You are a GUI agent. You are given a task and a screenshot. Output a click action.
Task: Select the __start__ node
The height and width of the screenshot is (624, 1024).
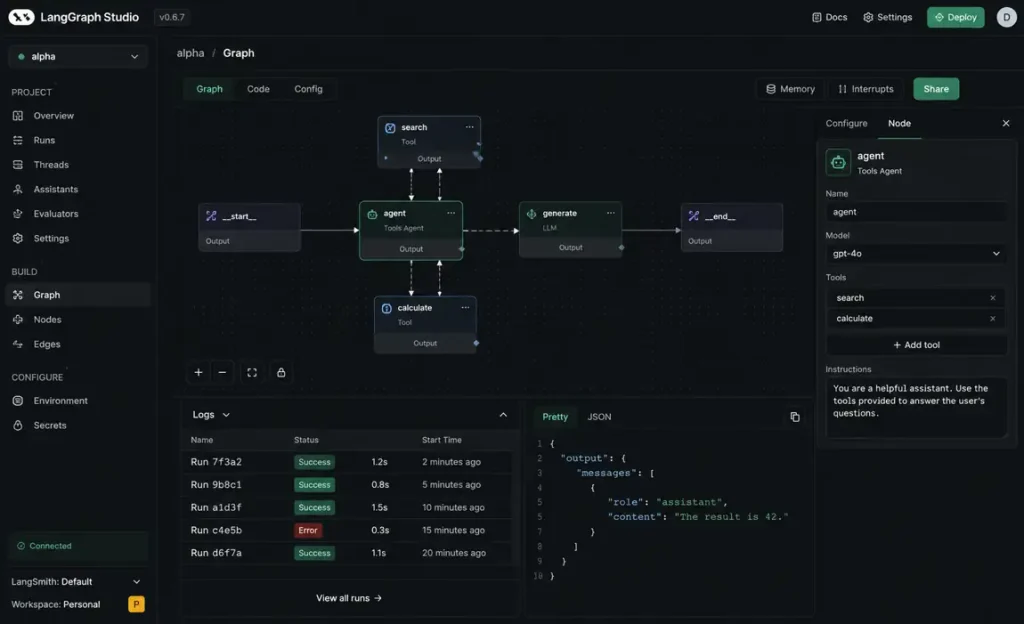tap(249, 227)
